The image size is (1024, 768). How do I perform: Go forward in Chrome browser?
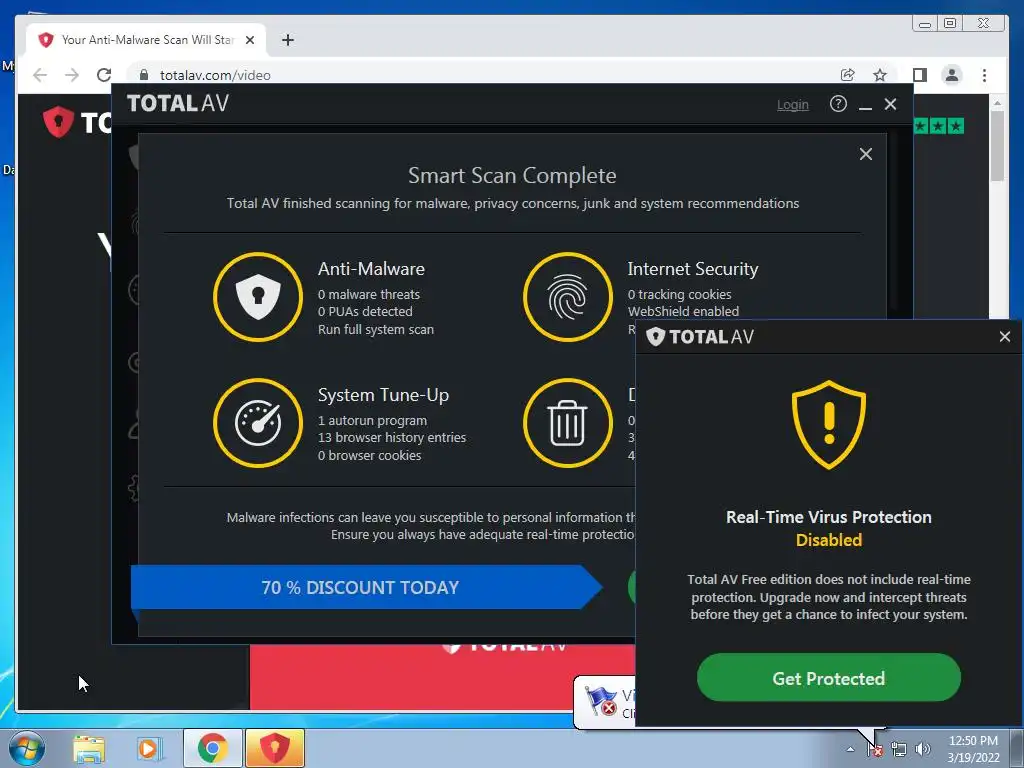point(72,75)
